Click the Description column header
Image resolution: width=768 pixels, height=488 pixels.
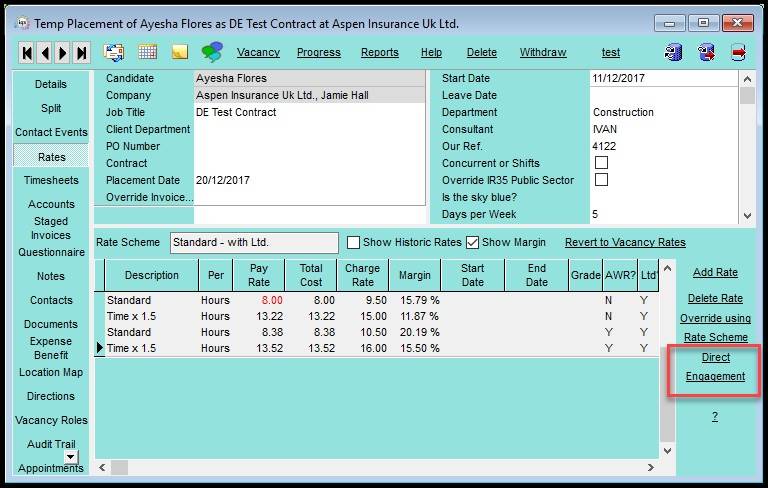[151, 275]
